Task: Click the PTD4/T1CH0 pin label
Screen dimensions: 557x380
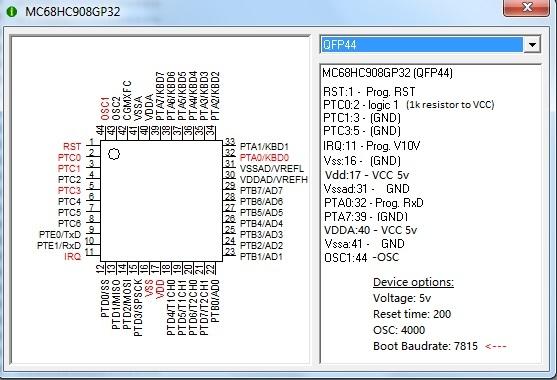Action: coord(171,308)
